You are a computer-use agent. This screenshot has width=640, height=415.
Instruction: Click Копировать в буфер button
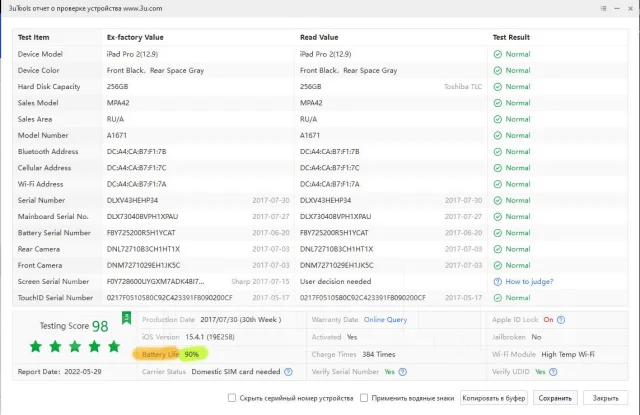[494, 398]
